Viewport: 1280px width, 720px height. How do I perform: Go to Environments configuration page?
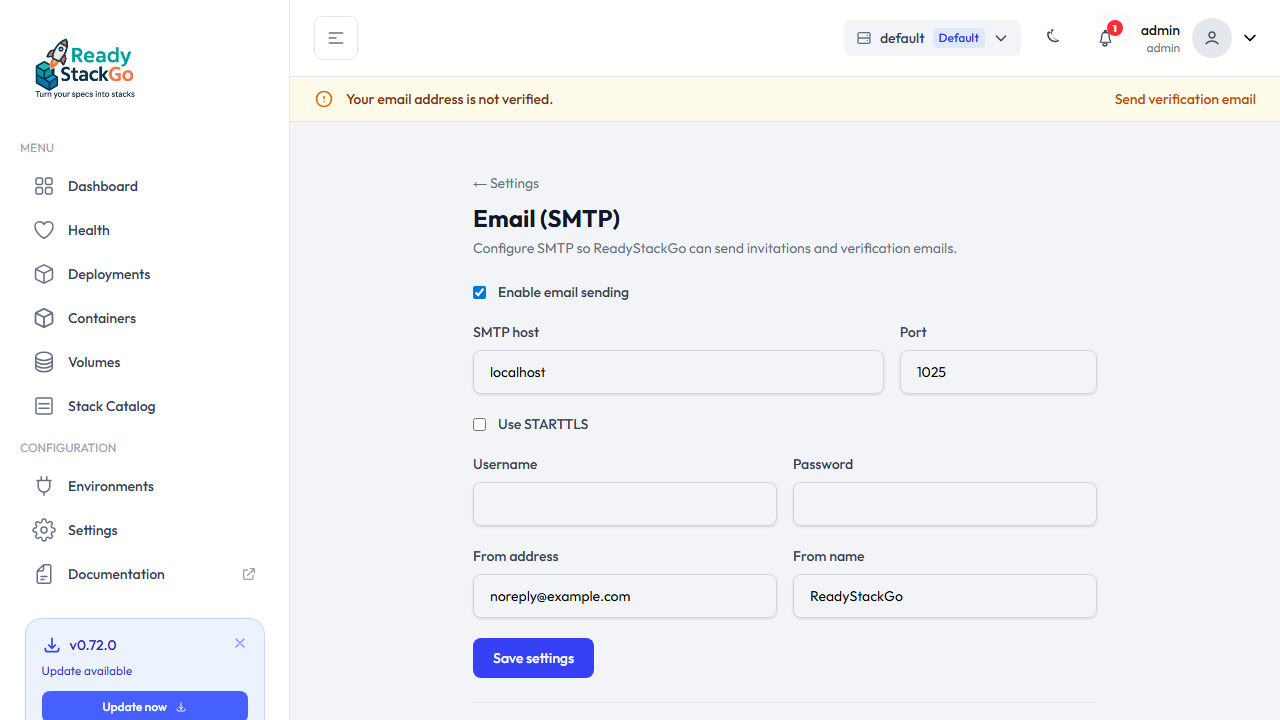click(145, 486)
